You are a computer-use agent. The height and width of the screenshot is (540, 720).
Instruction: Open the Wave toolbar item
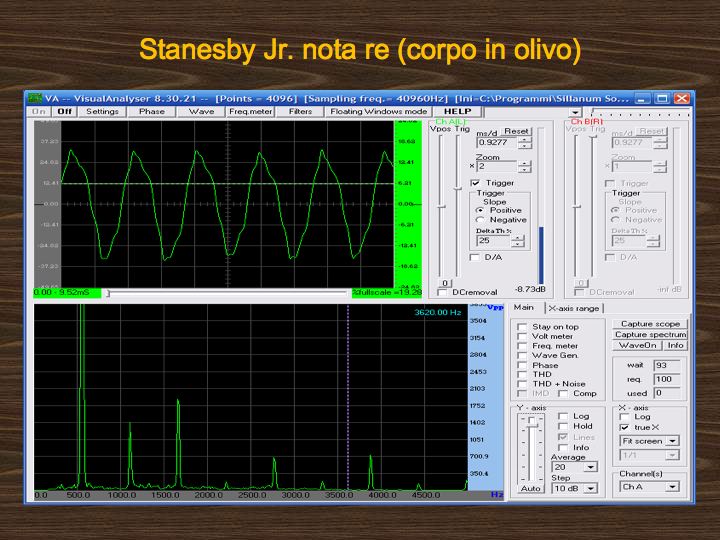click(201, 112)
